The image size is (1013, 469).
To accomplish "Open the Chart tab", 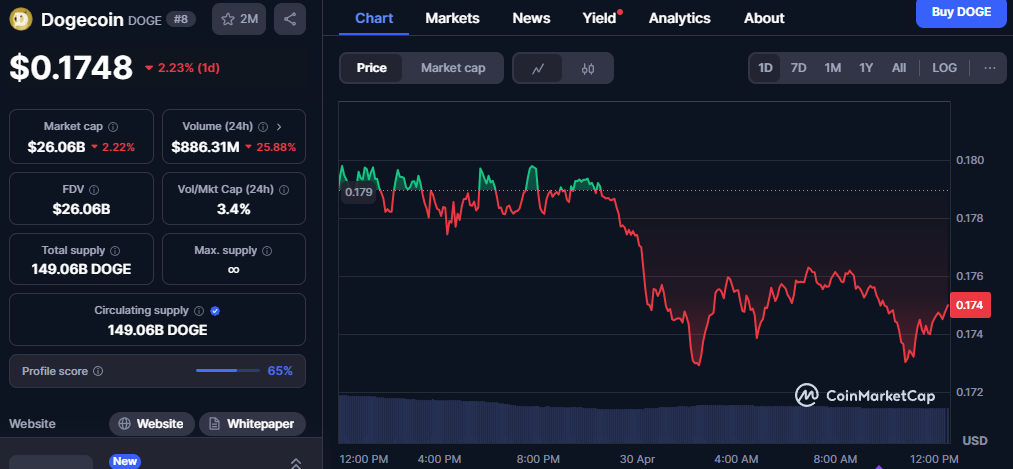I will click(x=374, y=18).
